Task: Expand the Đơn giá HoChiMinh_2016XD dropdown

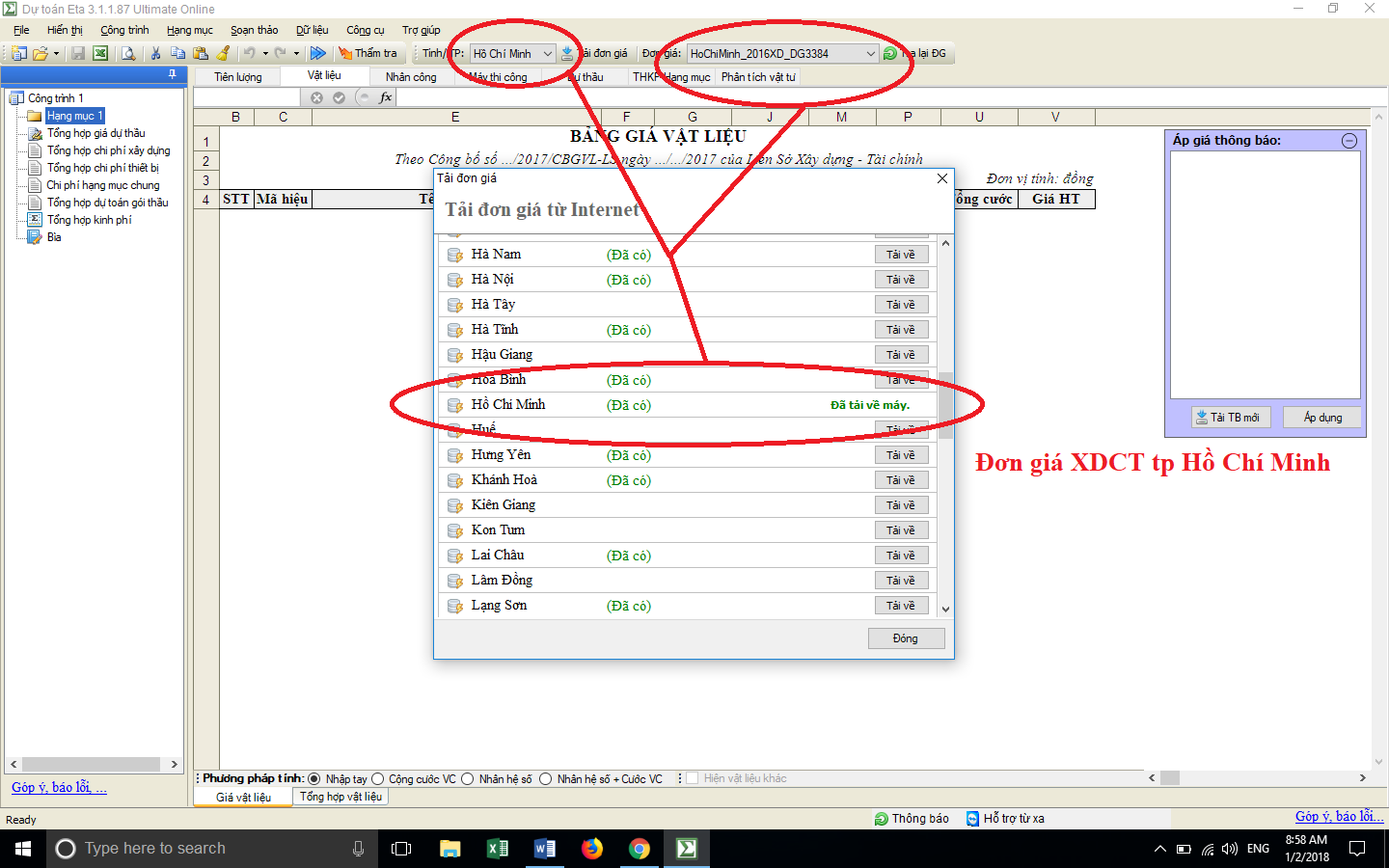Action: [x=870, y=54]
